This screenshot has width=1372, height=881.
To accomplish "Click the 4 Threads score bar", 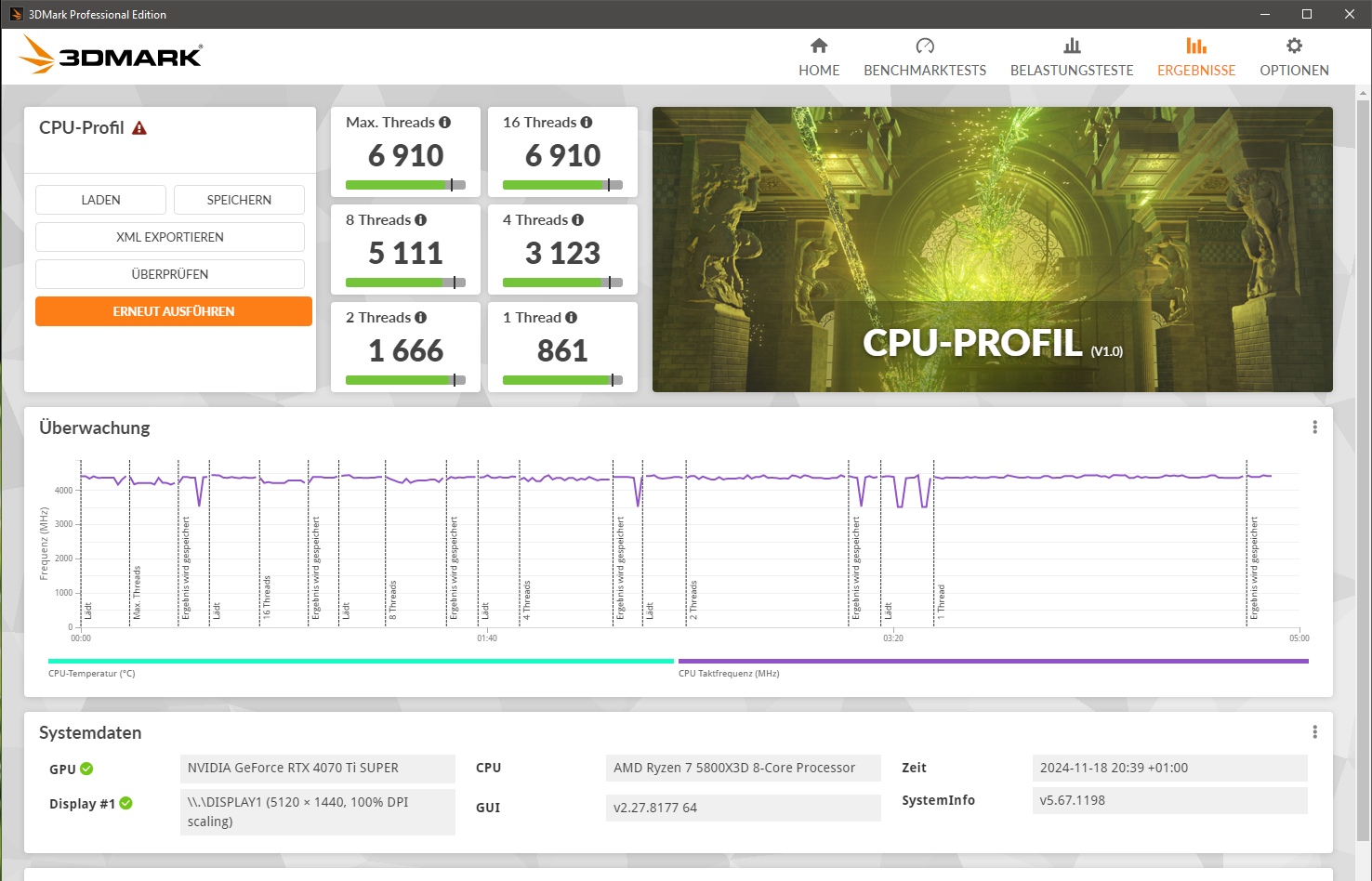I will pos(562,283).
